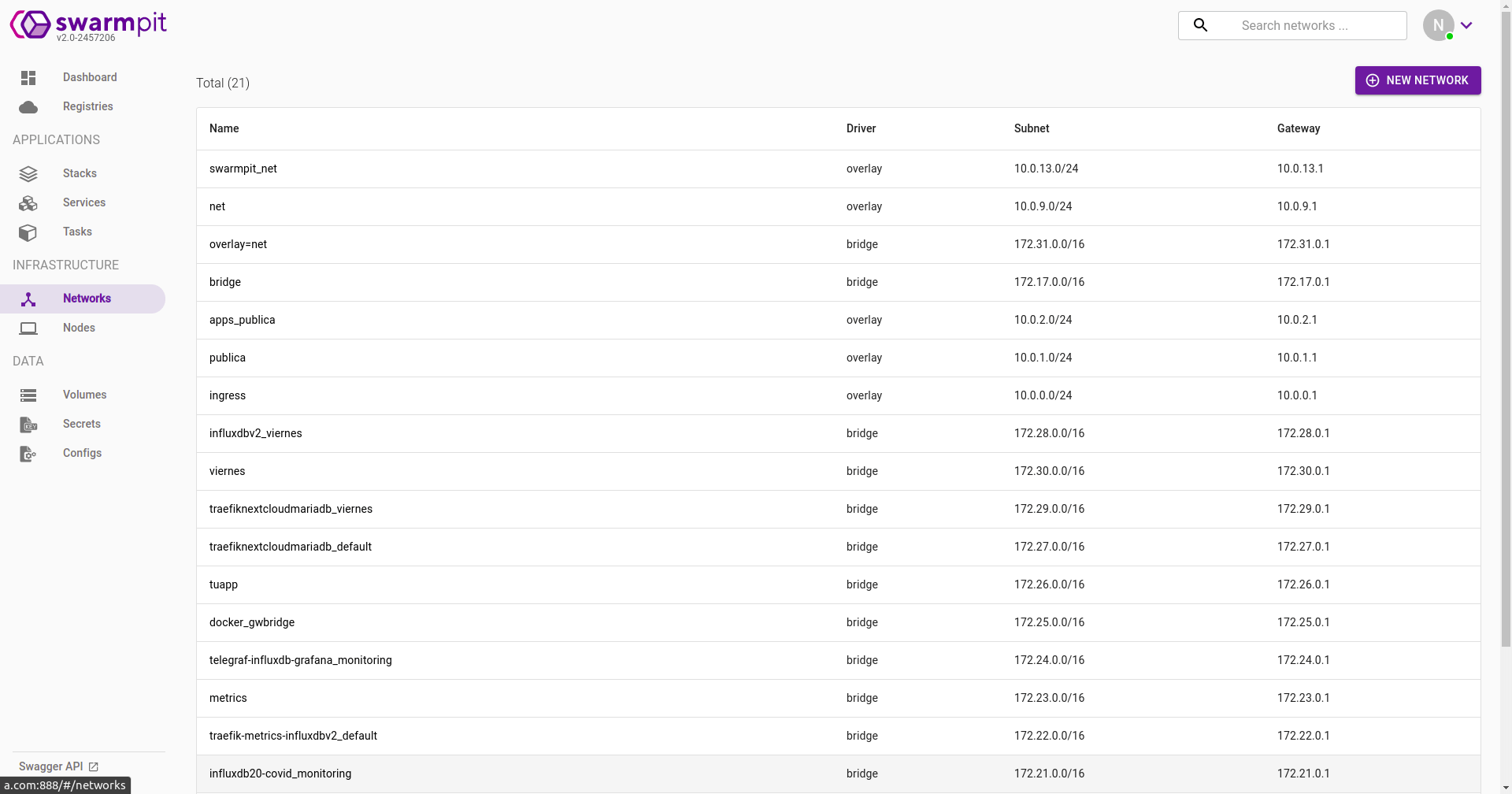Image resolution: width=1512 pixels, height=794 pixels.
Task: Click the Tasks box icon
Action: pyautogui.click(x=28, y=232)
